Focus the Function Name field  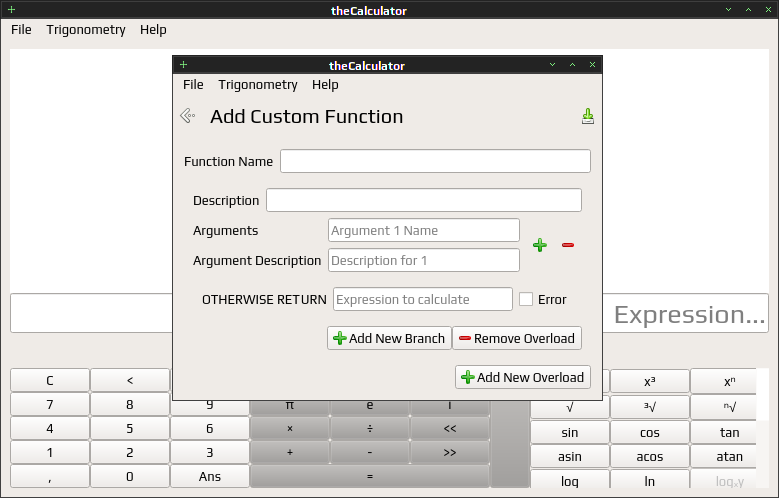coord(435,161)
